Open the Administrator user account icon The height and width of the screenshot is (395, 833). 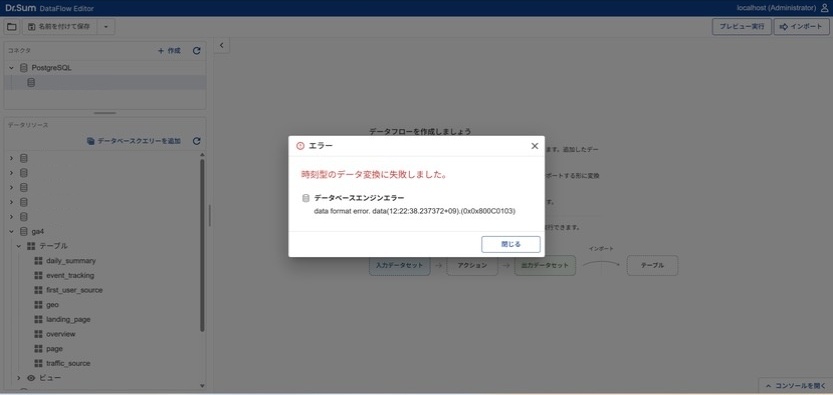[824, 8]
